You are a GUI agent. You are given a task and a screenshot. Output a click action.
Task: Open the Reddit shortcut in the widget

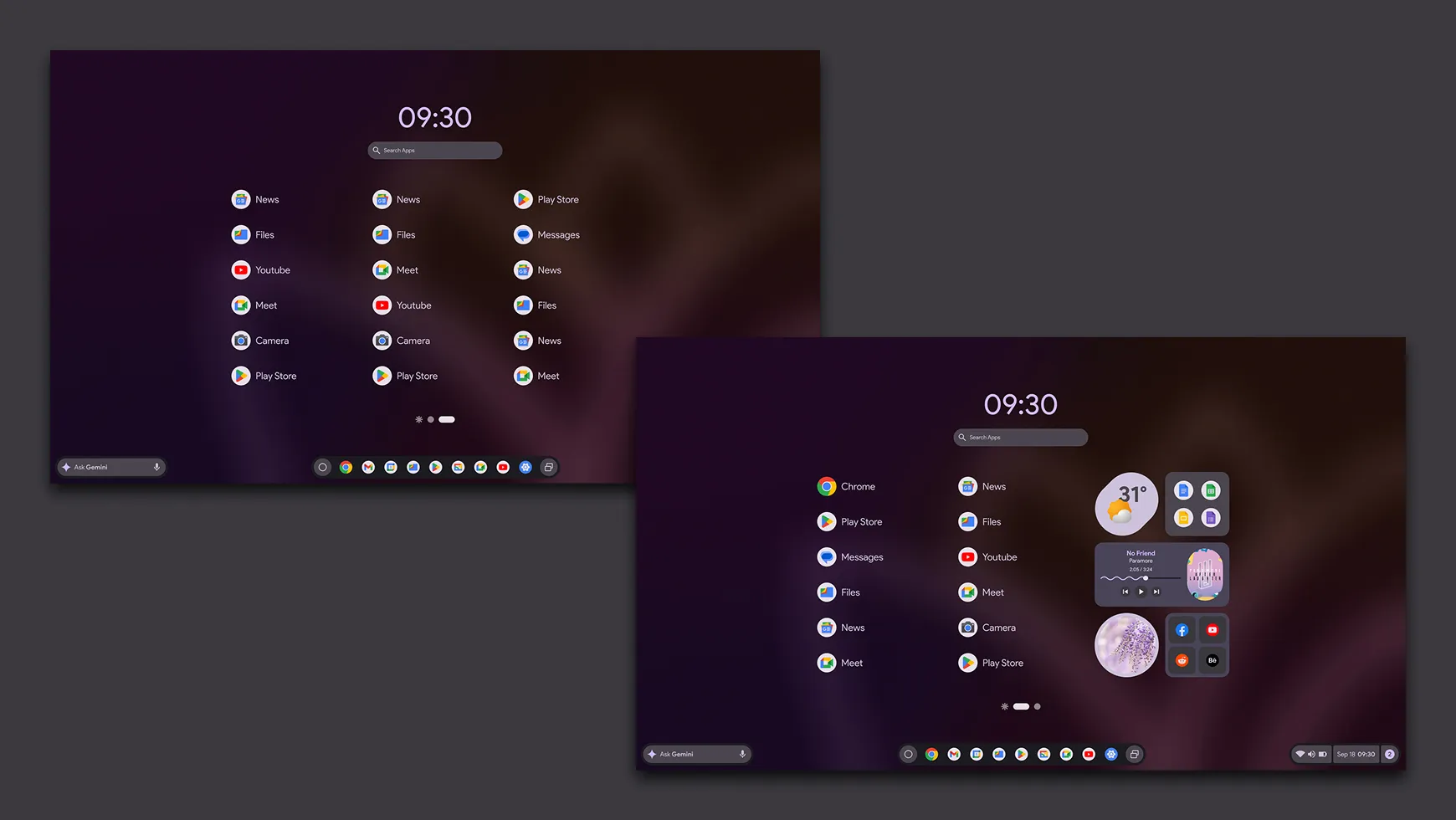[x=1182, y=660]
